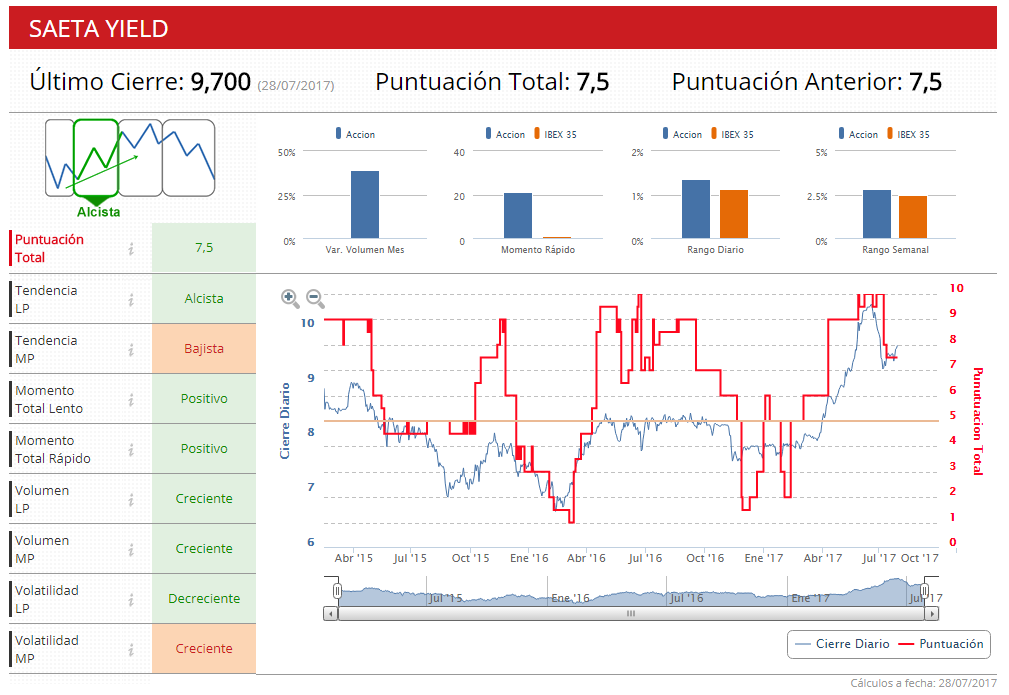
Task: Open info icon for Volumen MP
Action: 131,550
